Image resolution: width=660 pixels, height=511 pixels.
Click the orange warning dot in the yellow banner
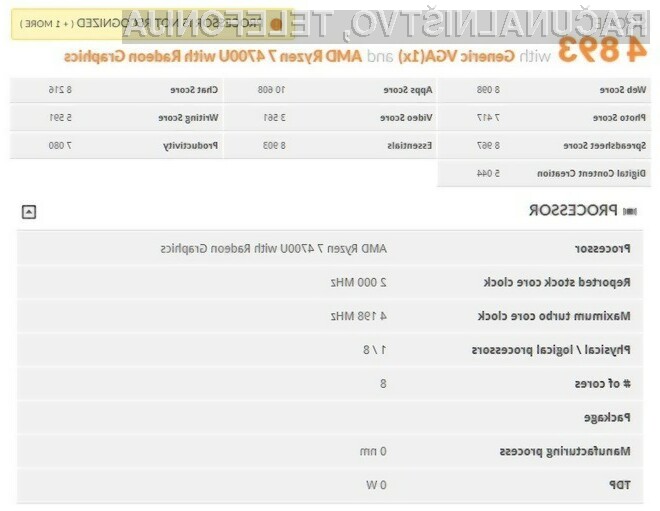[276, 24]
